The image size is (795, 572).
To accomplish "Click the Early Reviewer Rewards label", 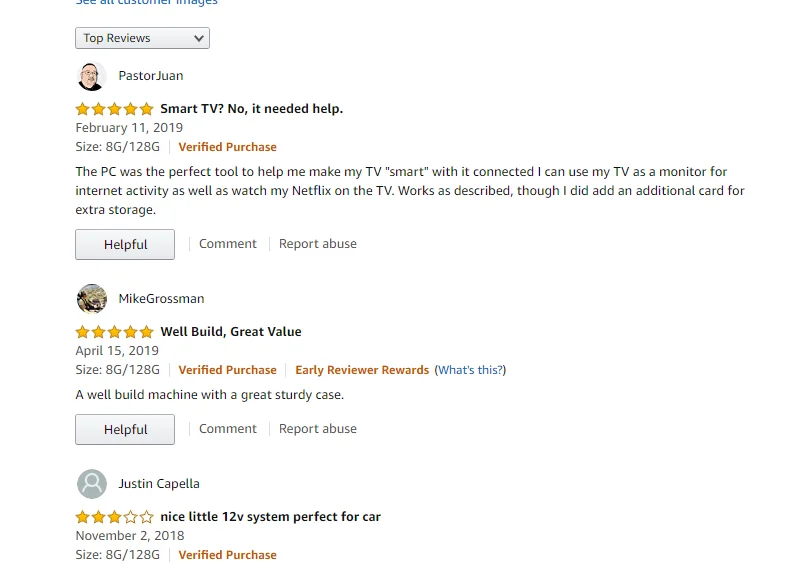I will pyautogui.click(x=362, y=370).
